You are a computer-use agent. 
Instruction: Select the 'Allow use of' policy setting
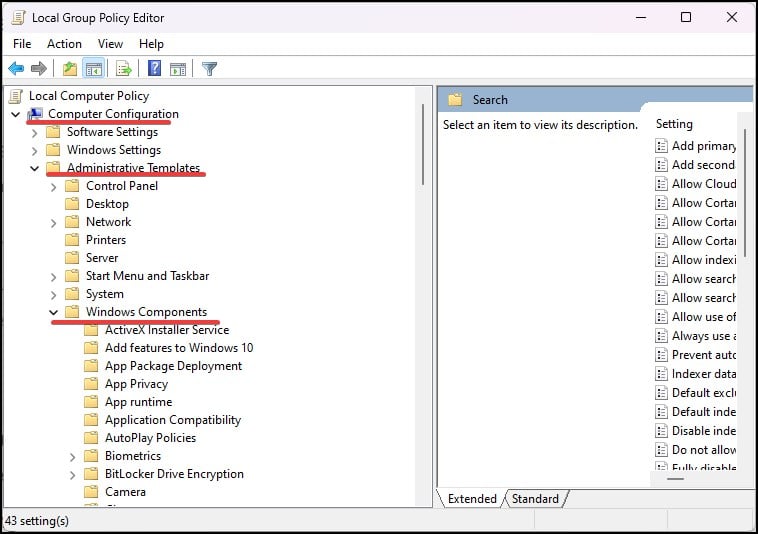point(704,317)
